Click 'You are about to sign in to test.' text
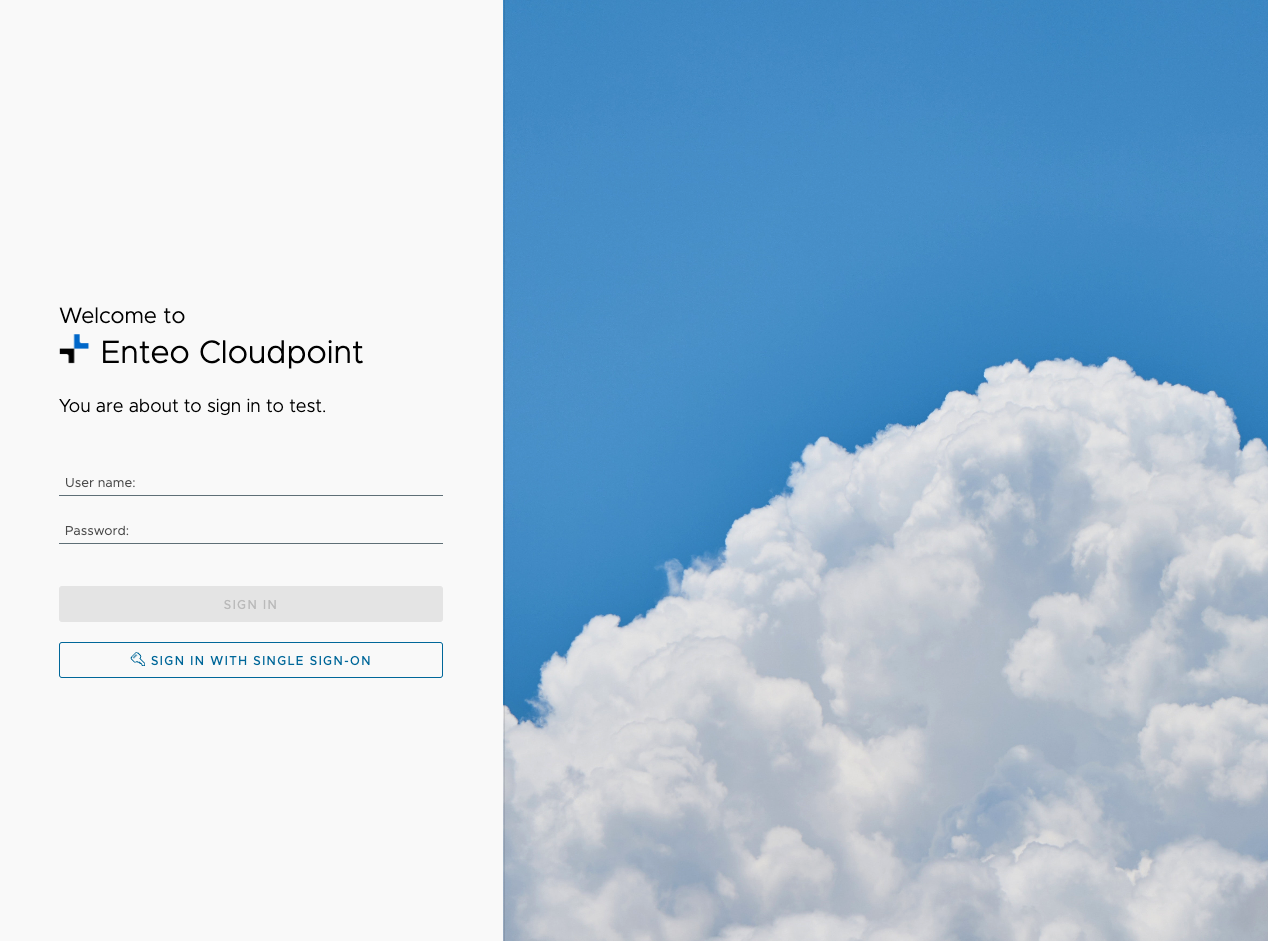This screenshot has height=941, width=1268. coord(193,406)
